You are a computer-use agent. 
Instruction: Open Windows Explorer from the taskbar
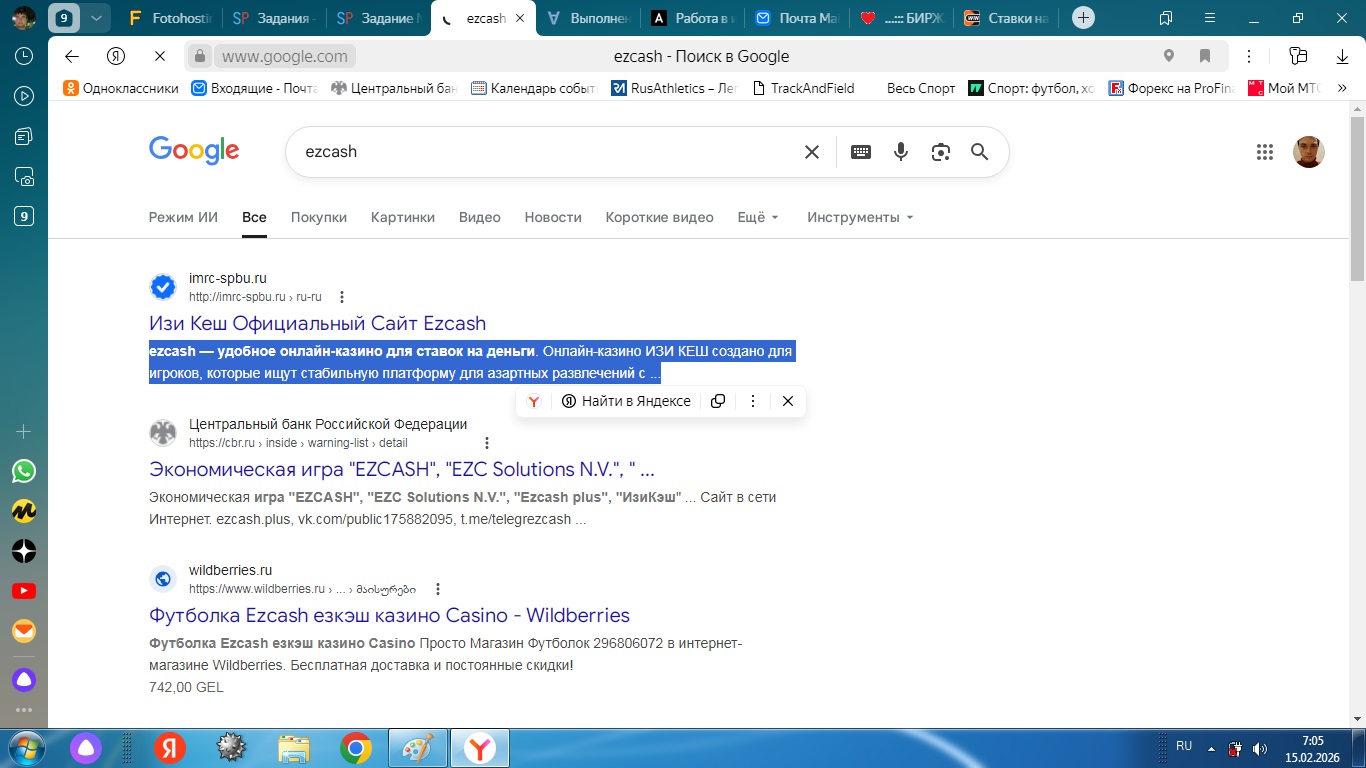[294, 748]
